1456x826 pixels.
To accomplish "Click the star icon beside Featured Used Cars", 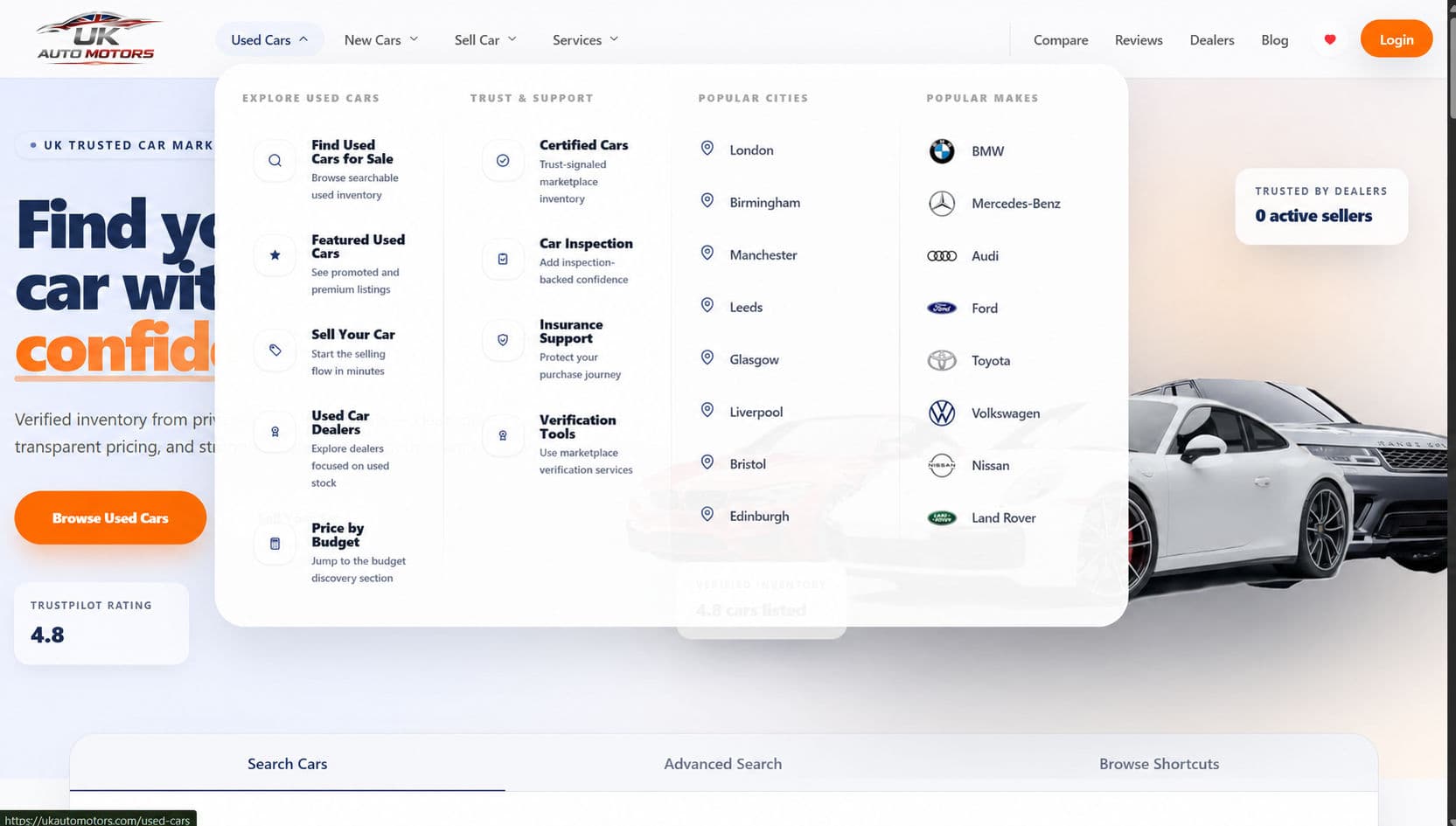I will click(x=275, y=255).
